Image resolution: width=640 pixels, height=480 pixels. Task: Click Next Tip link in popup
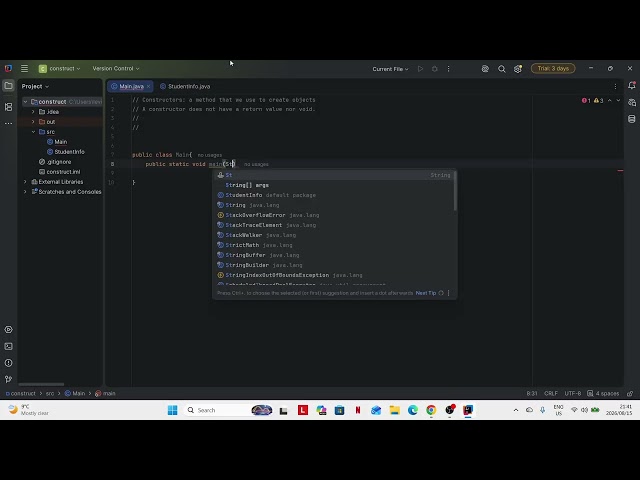click(426, 293)
